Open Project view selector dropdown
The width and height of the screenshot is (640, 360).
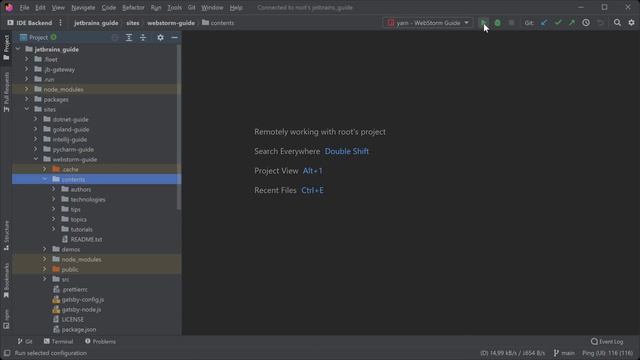[x=38, y=38]
